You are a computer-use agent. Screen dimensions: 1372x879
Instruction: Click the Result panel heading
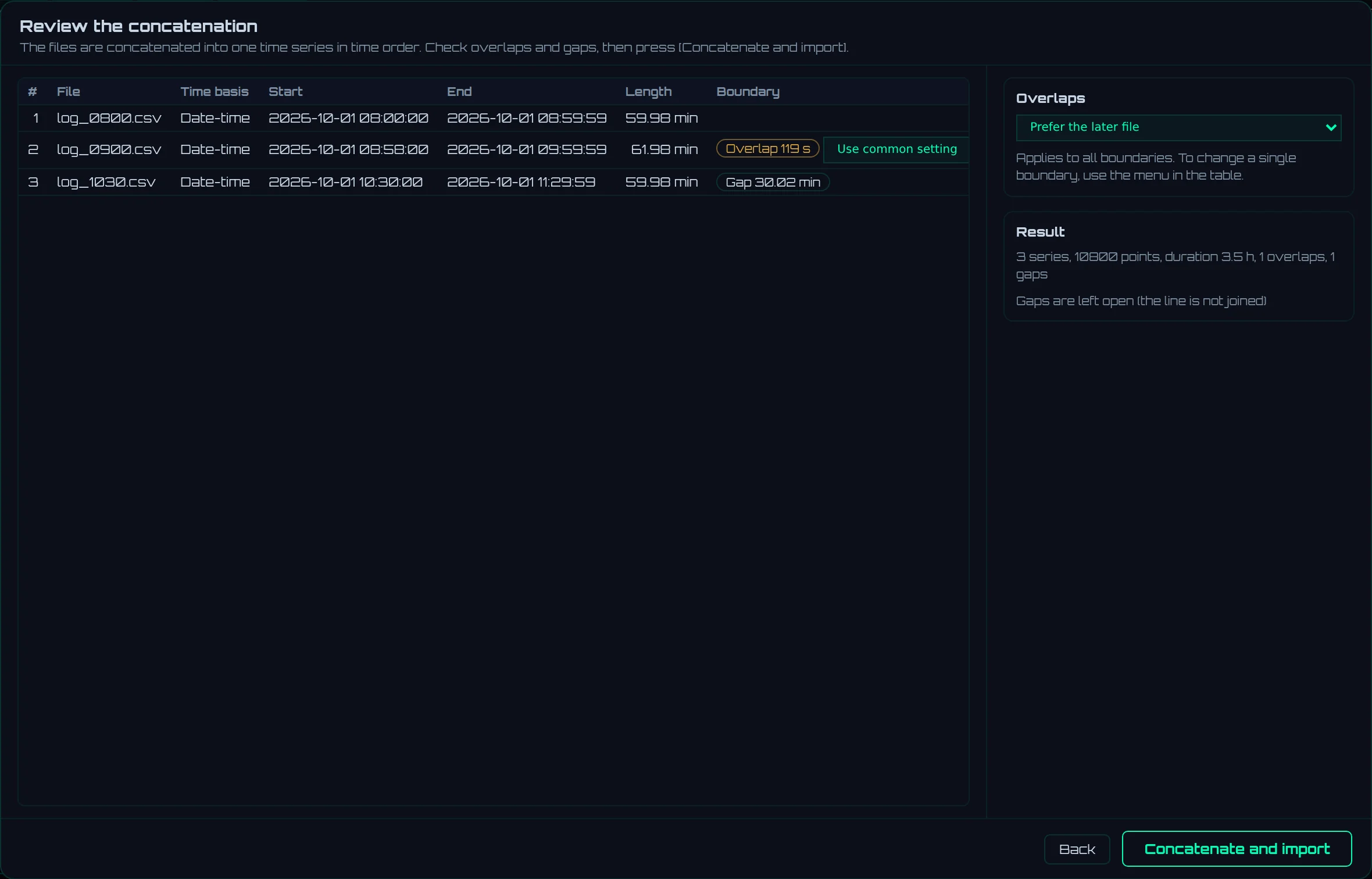coord(1040,232)
